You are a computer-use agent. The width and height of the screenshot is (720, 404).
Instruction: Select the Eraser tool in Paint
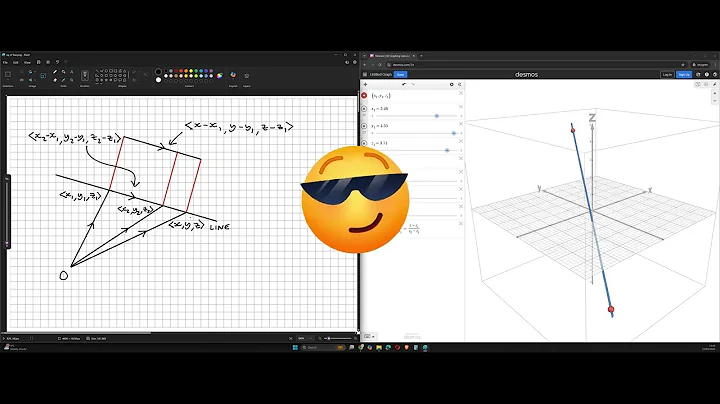pos(55,80)
